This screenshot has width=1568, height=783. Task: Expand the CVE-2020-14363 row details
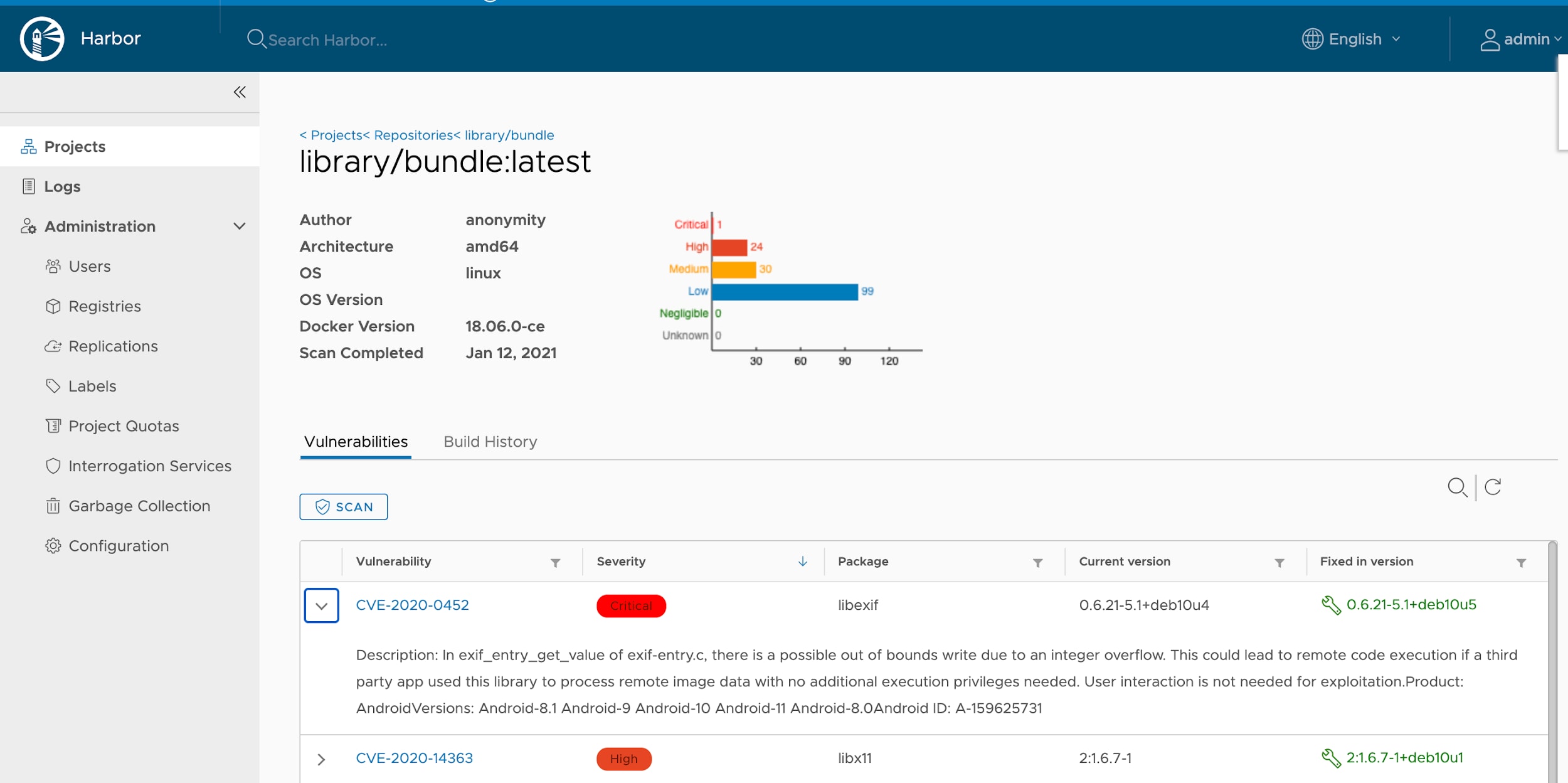tap(321, 760)
